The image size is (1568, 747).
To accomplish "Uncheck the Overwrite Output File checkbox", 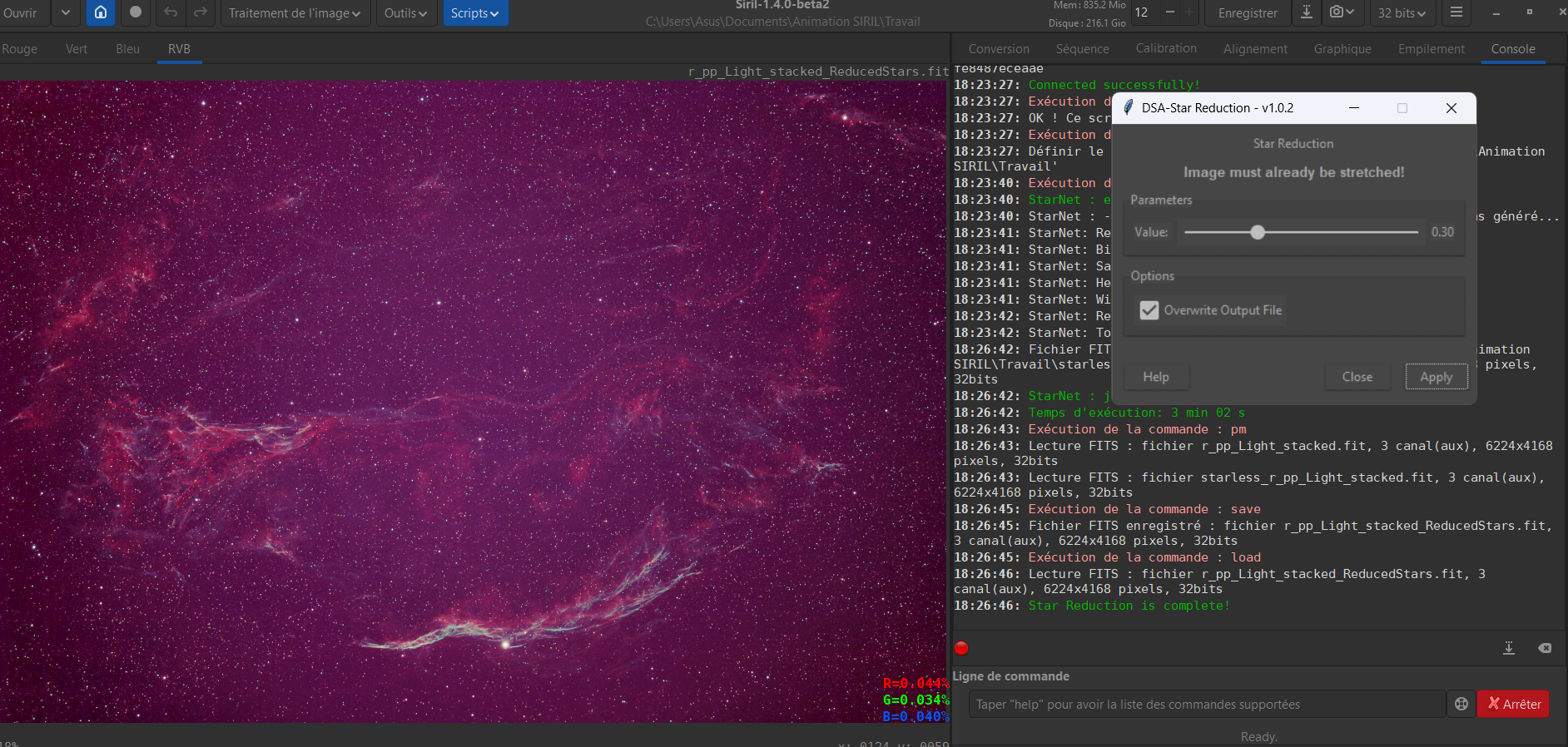I will (x=1149, y=310).
